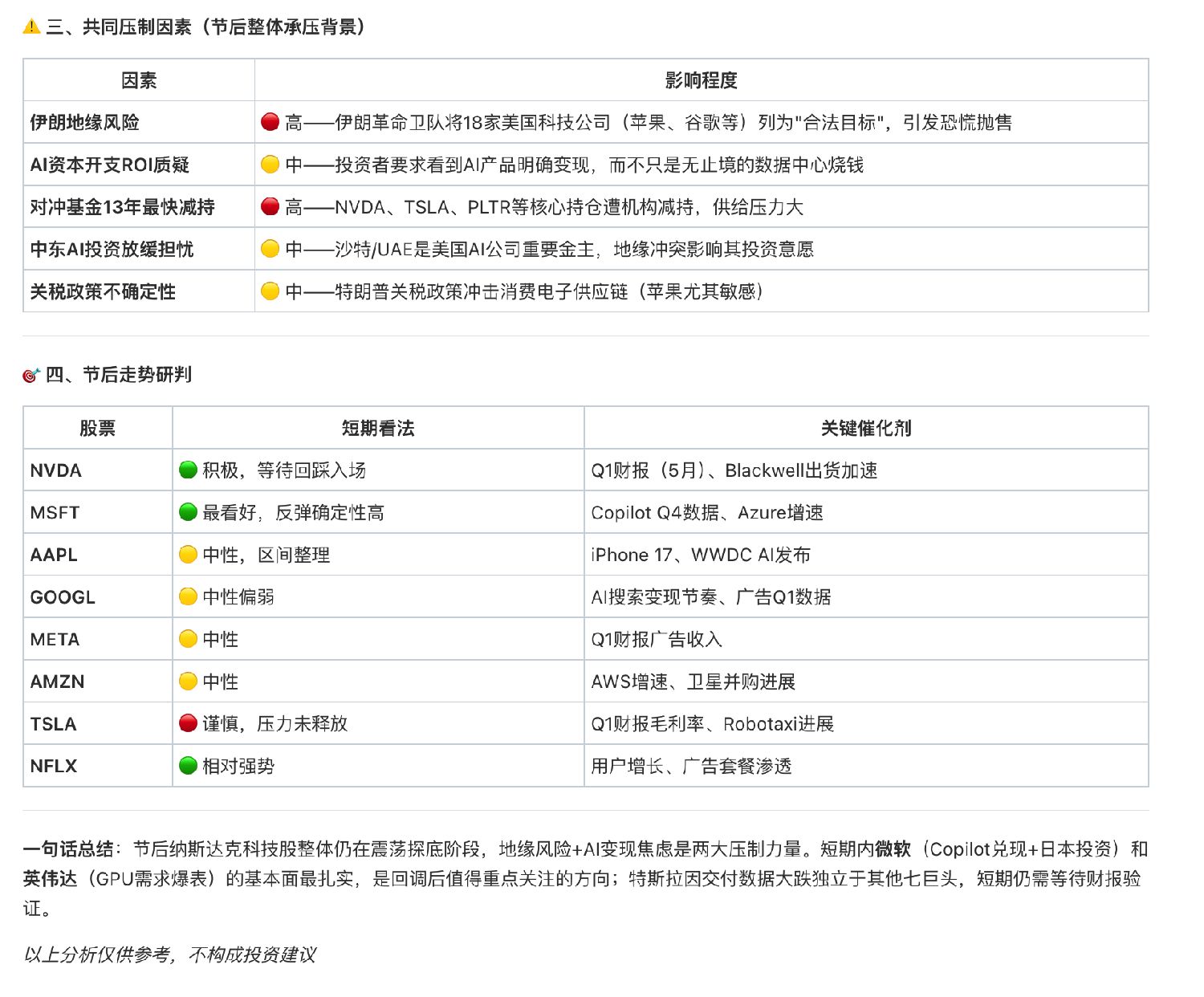Click the green circle in the NFLX row

pyautogui.click(x=189, y=766)
